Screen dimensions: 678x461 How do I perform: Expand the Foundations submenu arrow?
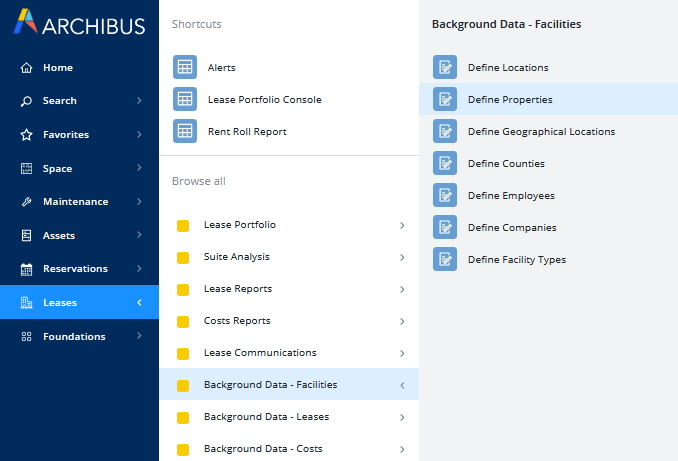tap(139, 337)
